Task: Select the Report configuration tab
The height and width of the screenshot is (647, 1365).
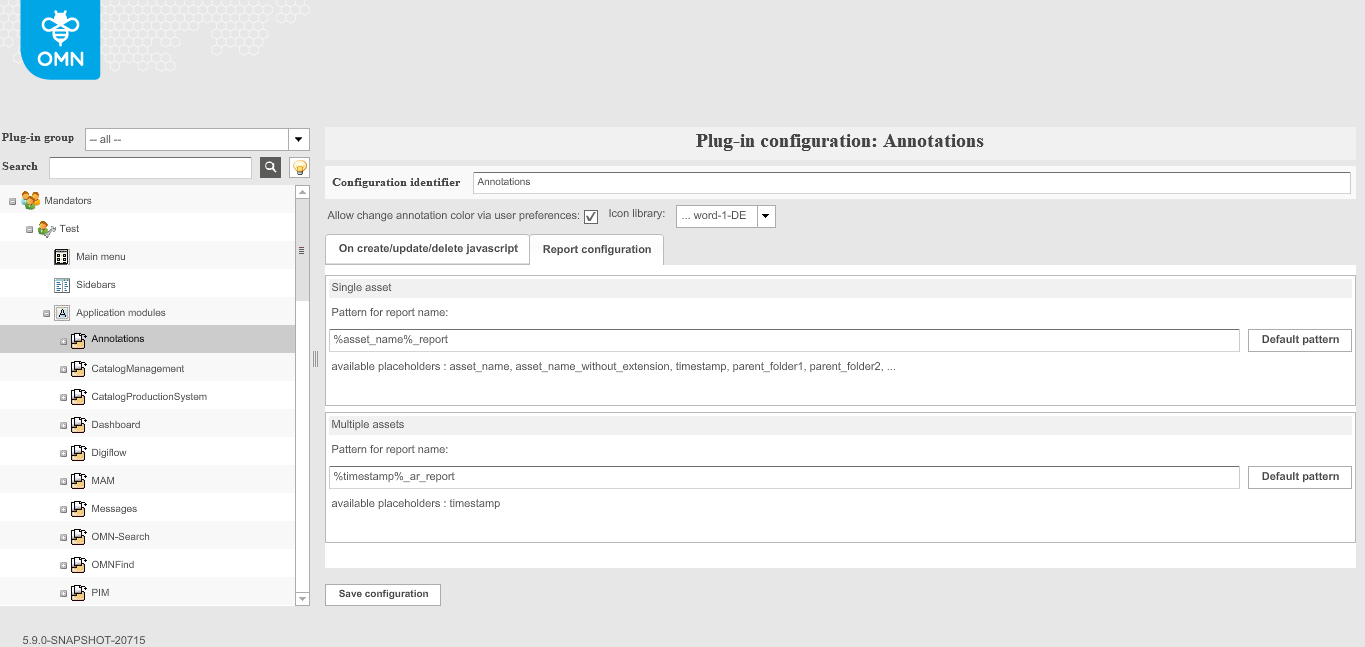Action: coord(597,249)
